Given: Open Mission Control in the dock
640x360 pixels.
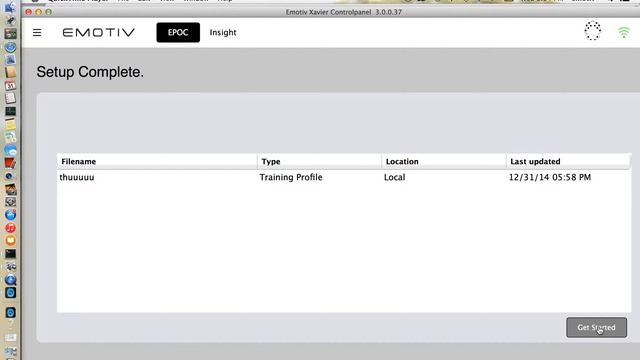Looking at the screenshot, I should point(11,33).
